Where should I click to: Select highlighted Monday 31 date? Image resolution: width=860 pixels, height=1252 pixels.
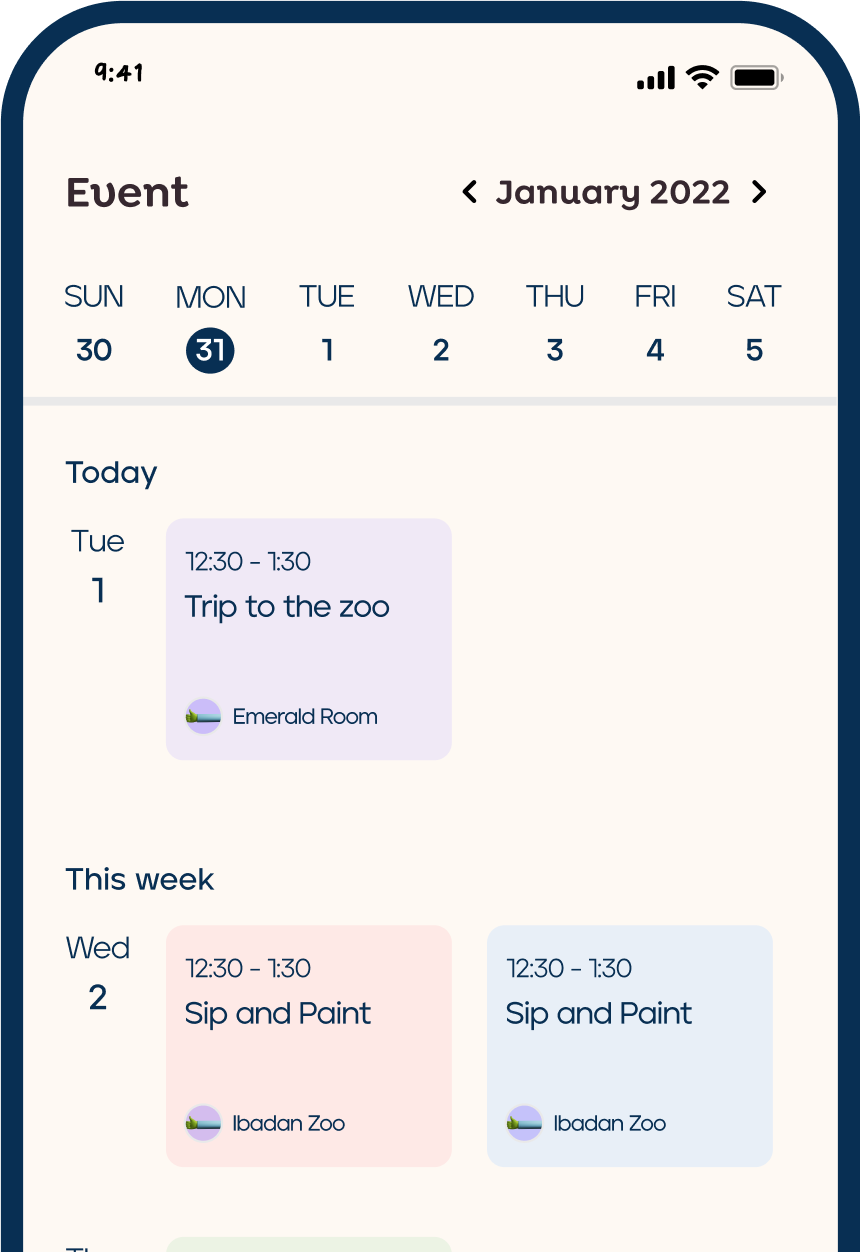(x=210, y=350)
